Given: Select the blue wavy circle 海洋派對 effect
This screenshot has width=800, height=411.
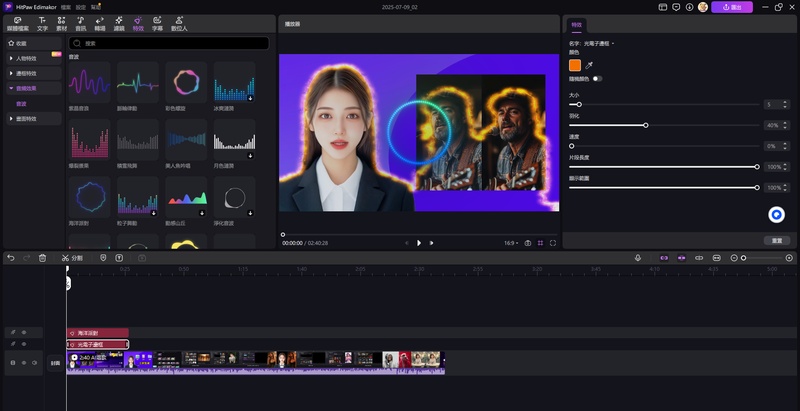Looking at the screenshot, I should (89, 197).
